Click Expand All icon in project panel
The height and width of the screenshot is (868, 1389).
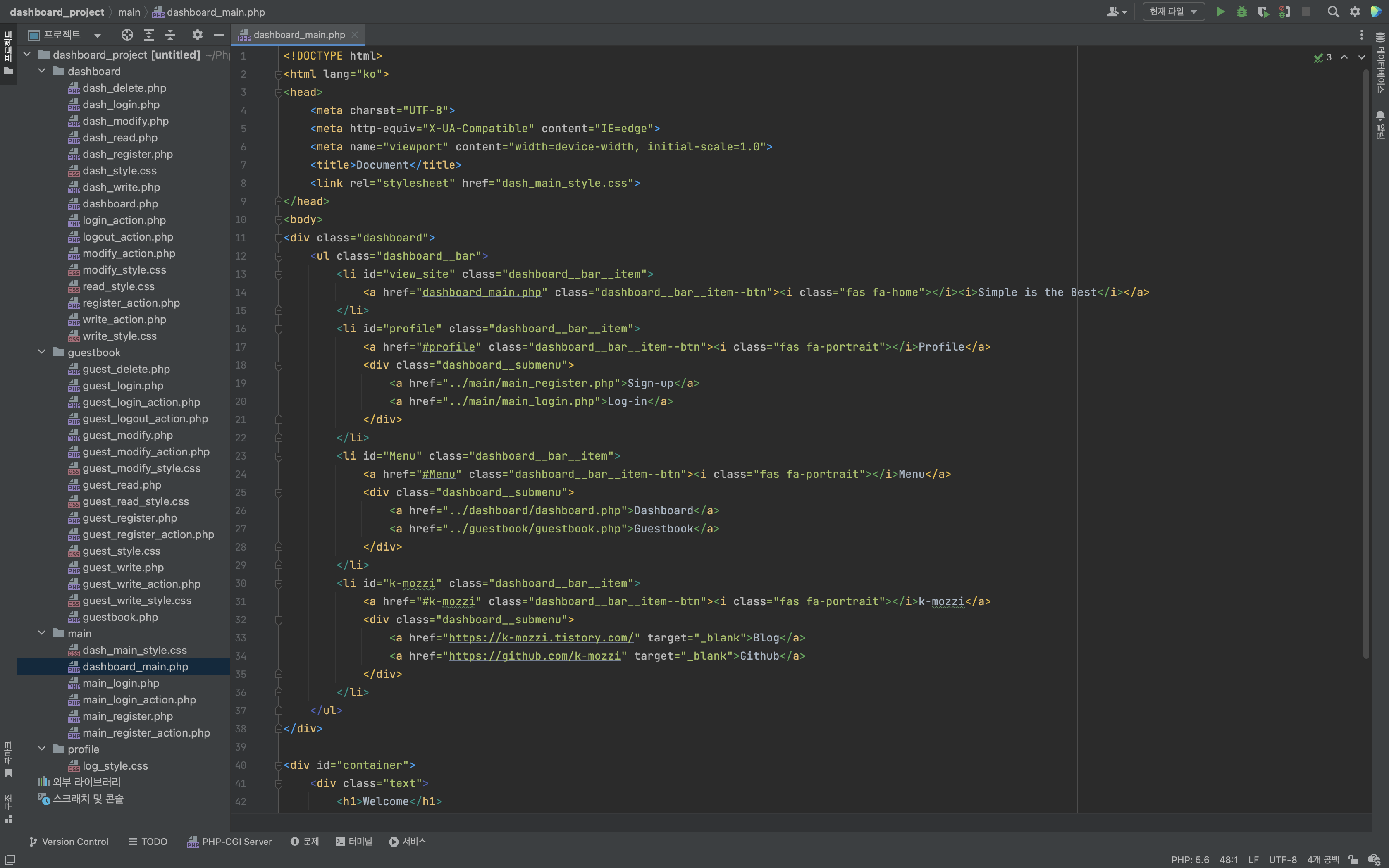coord(149,35)
